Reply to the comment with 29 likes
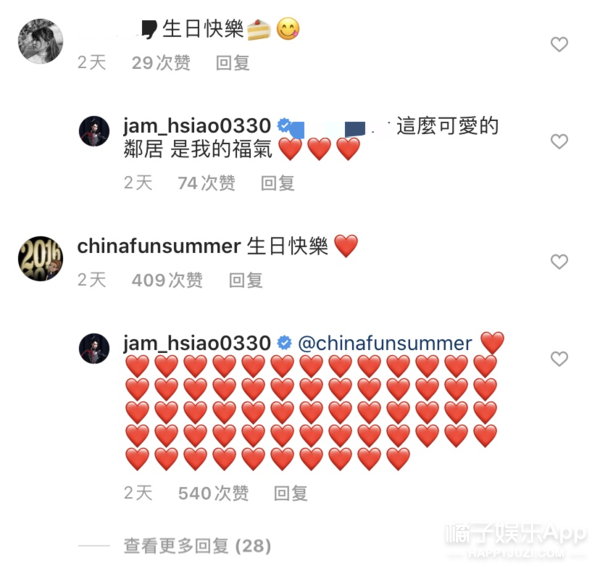The image size is (600, 574). pyautogui.click(x=233, y=63)
